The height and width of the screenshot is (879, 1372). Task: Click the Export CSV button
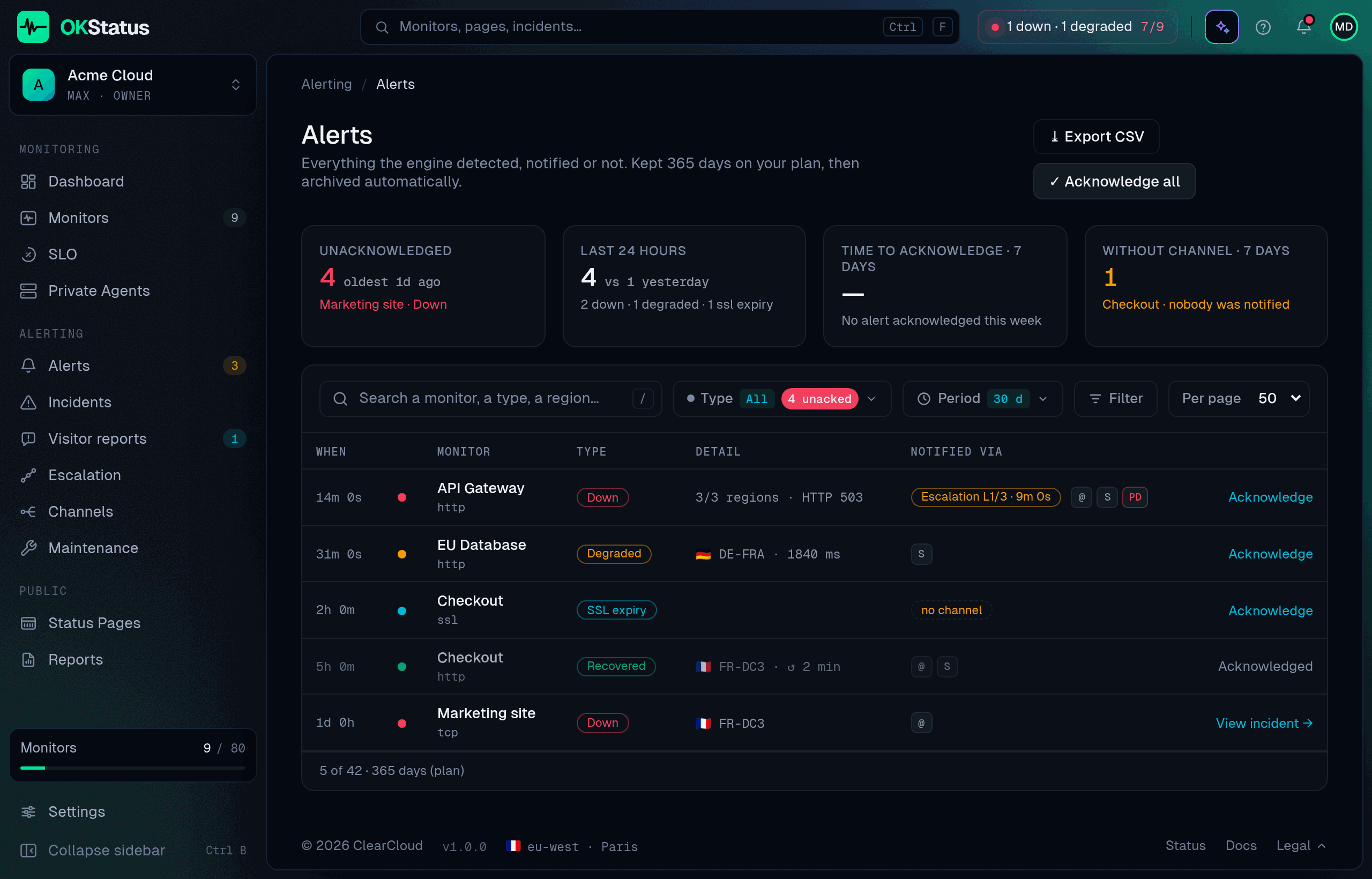(1096, 137)
